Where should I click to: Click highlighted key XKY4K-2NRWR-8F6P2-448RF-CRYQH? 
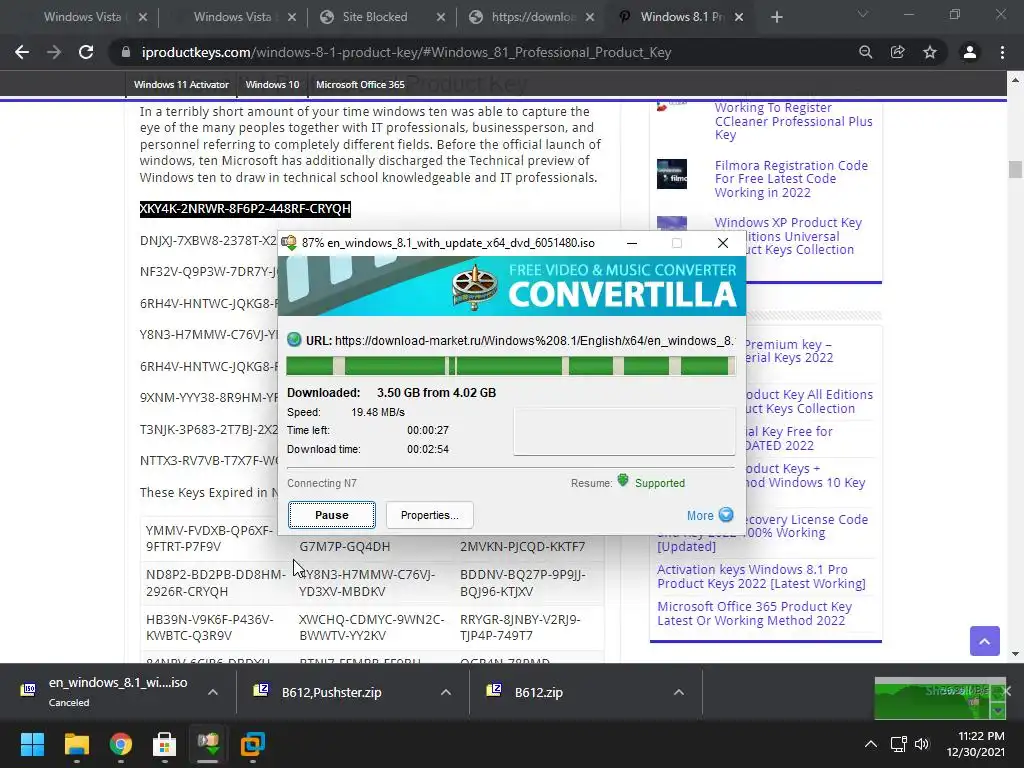pos(245,209)
